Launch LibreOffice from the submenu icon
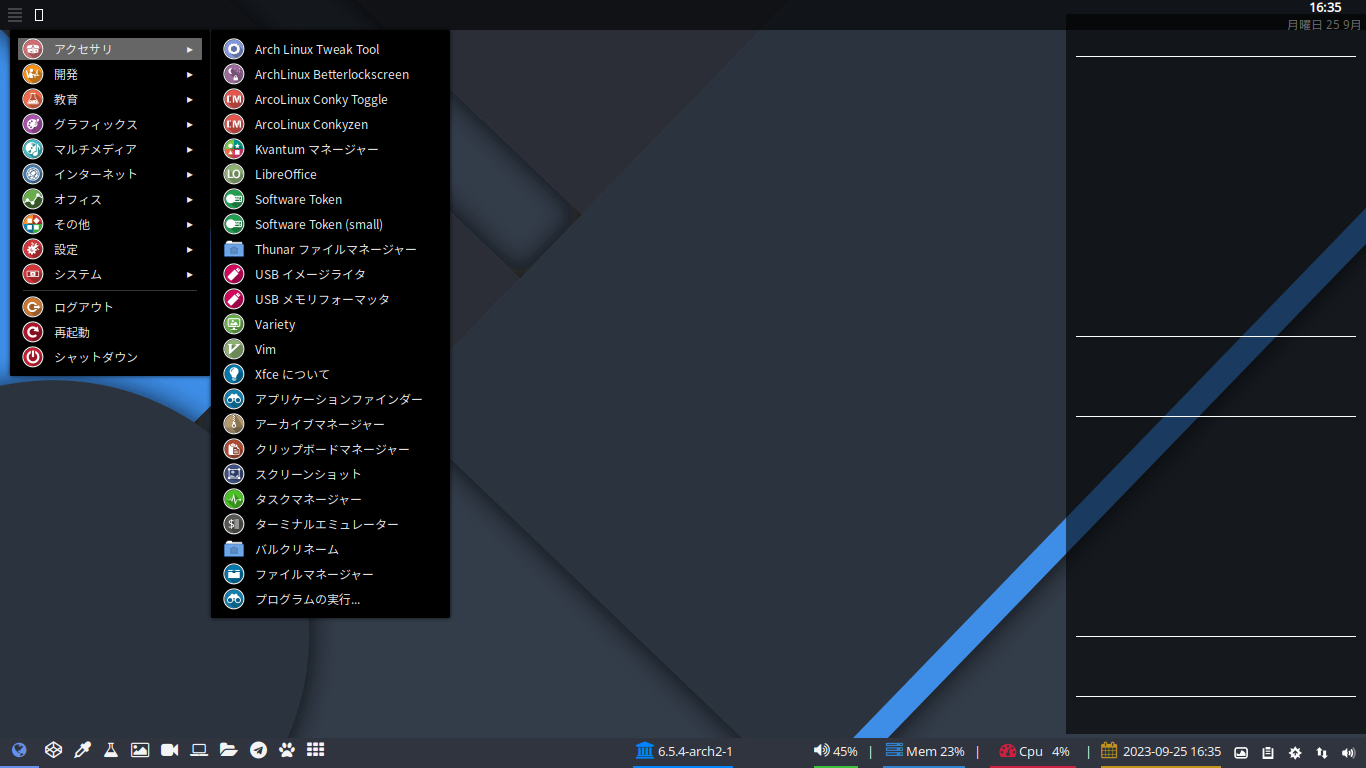 [234, 174]
